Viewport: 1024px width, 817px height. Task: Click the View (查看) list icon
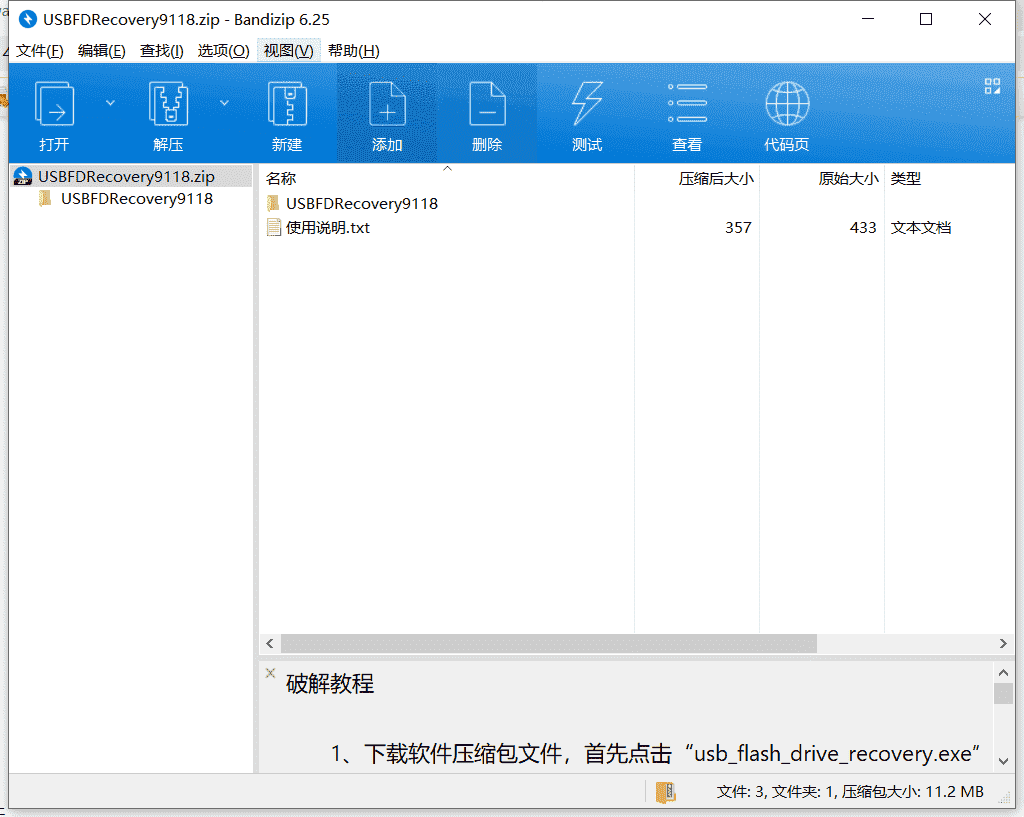click(x=688, y=103)
